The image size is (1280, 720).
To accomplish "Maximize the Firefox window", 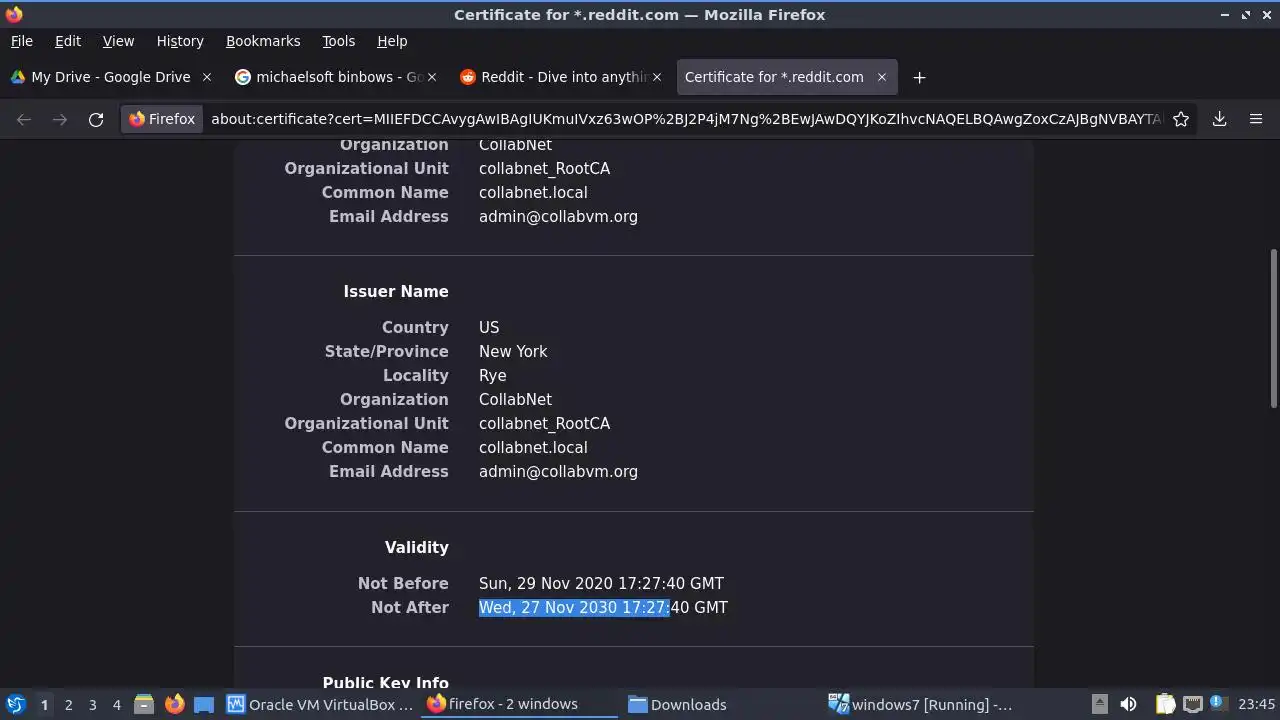I will click(x=1246, y=14).
